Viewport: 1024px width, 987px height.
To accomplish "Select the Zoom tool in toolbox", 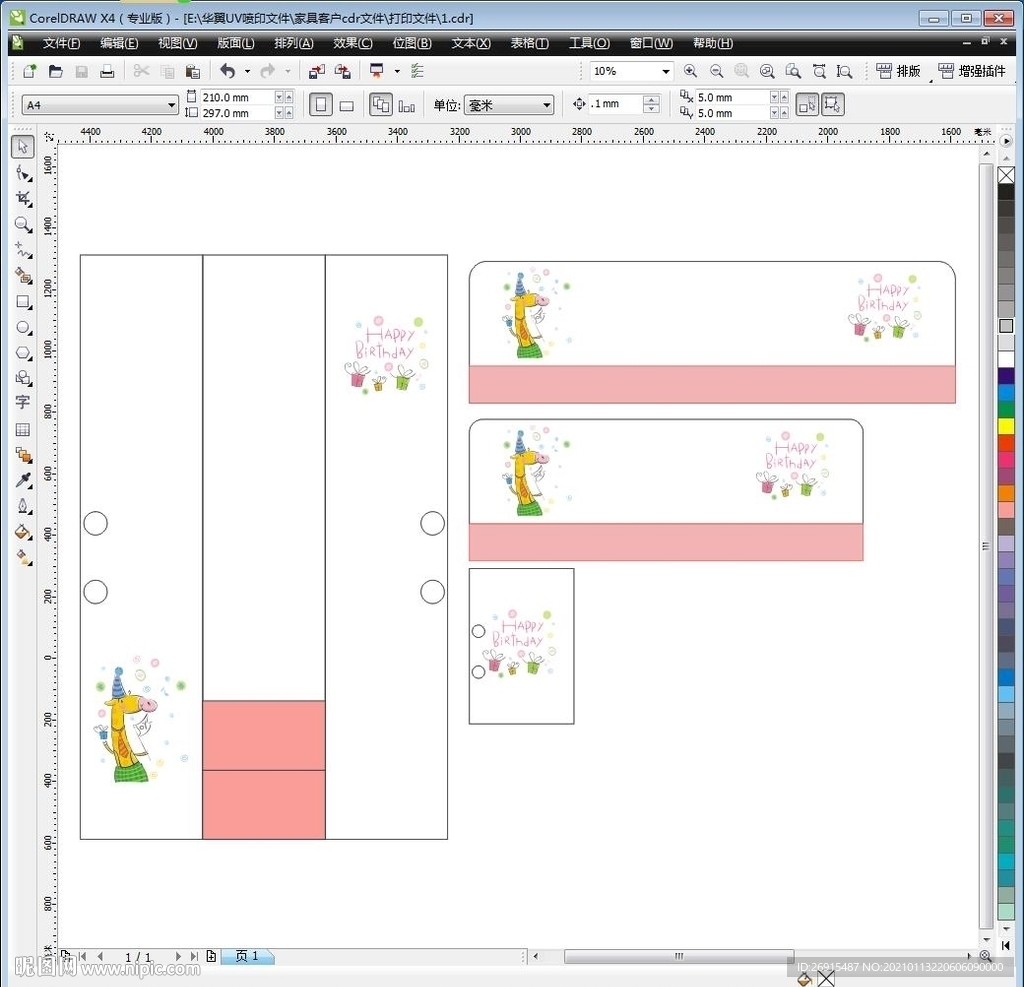I will pyautogui.click(x=23, y=225).
